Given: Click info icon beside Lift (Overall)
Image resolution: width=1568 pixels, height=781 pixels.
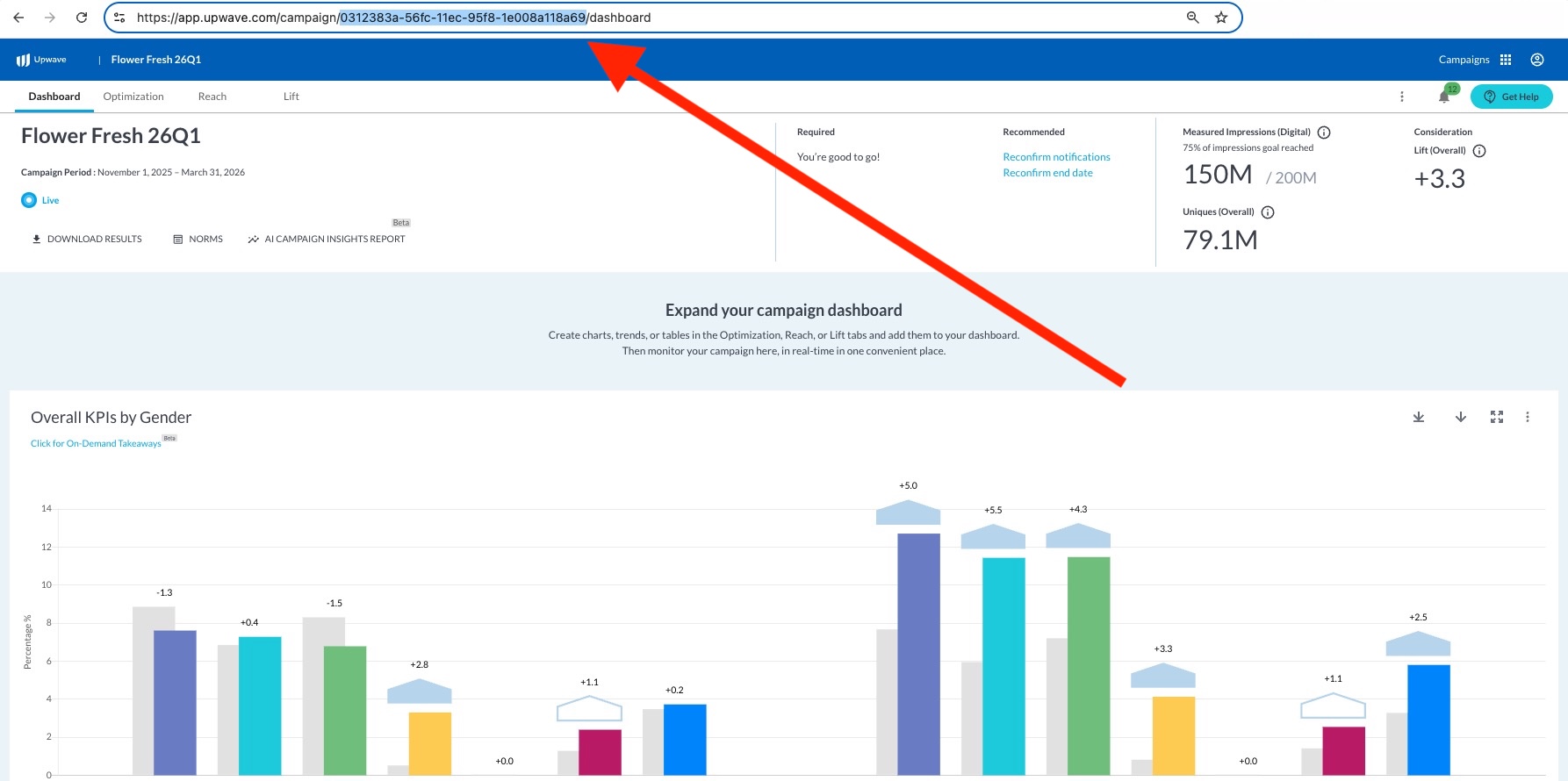Looking at the screenshot, I should 1479,151.
